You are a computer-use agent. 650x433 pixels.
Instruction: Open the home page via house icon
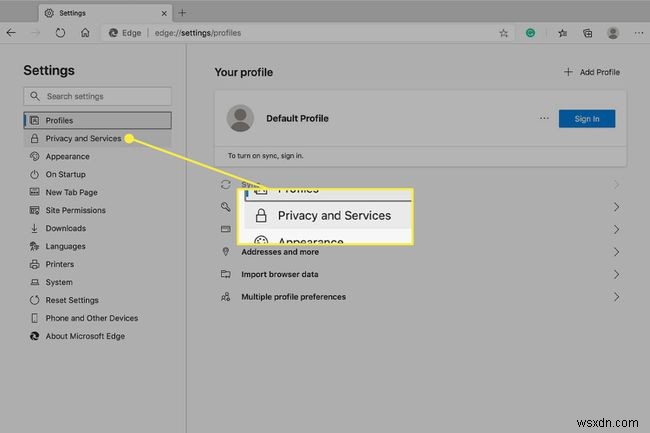click(x=85, y=33)
